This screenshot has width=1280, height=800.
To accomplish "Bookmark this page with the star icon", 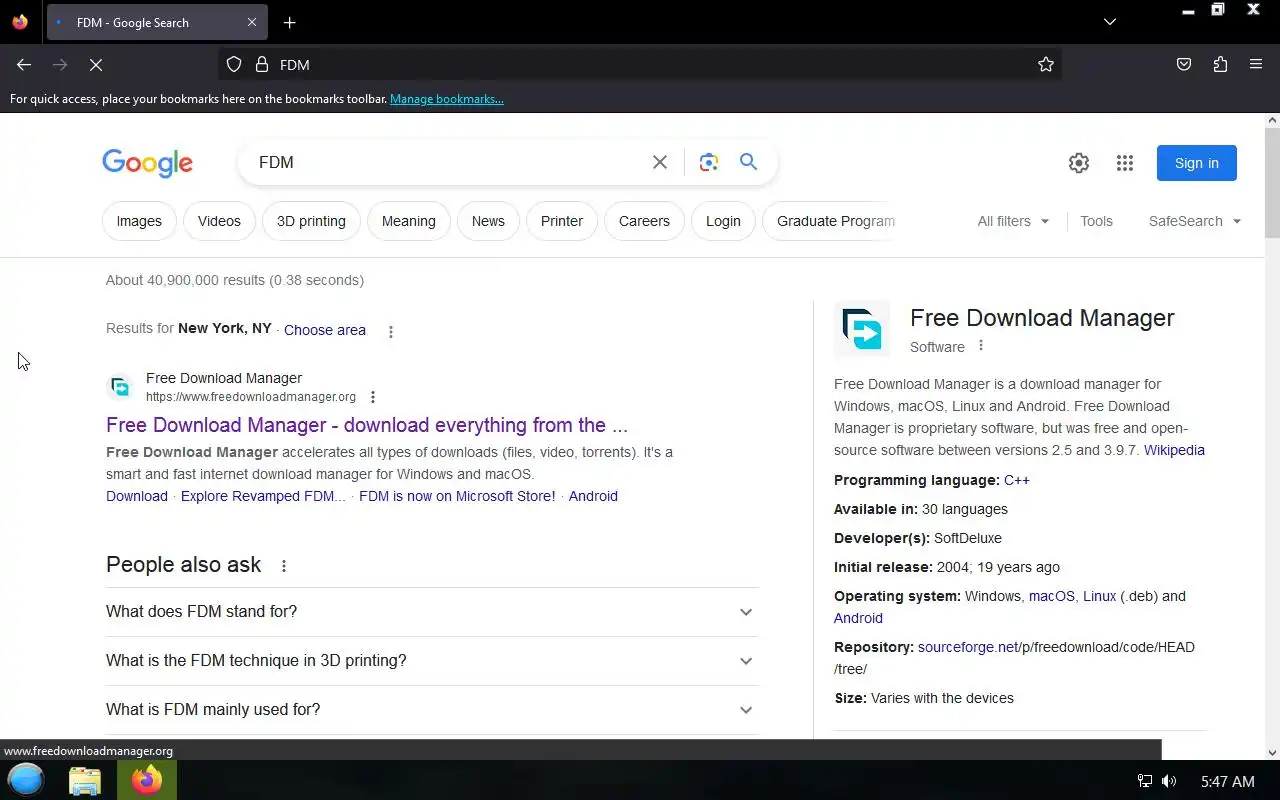I will [1046, 64].
